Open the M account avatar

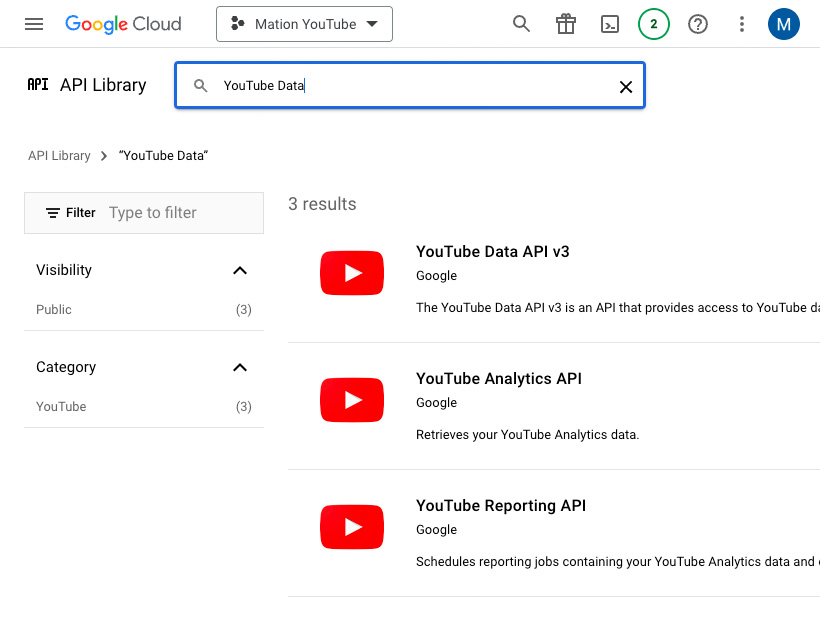click(783, 24)
